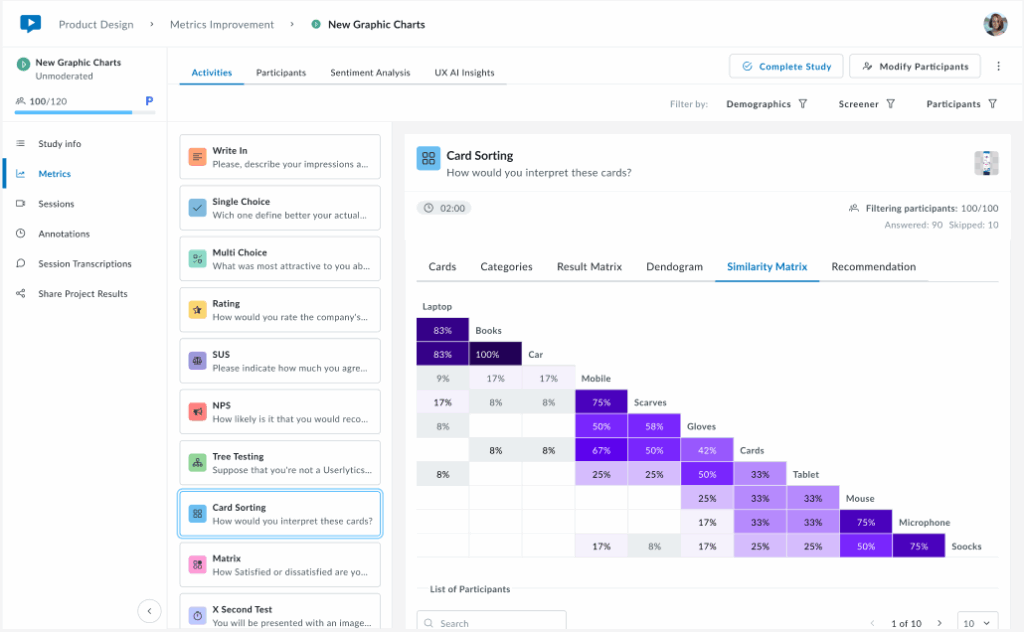
Task: Open the three-dot overflow menu
Action: [x=997, y=65]
